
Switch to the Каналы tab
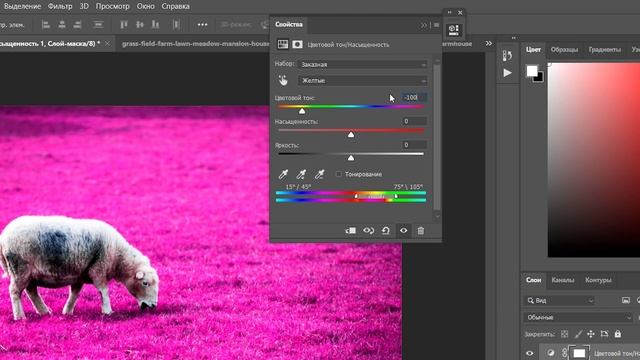point(563,280)
